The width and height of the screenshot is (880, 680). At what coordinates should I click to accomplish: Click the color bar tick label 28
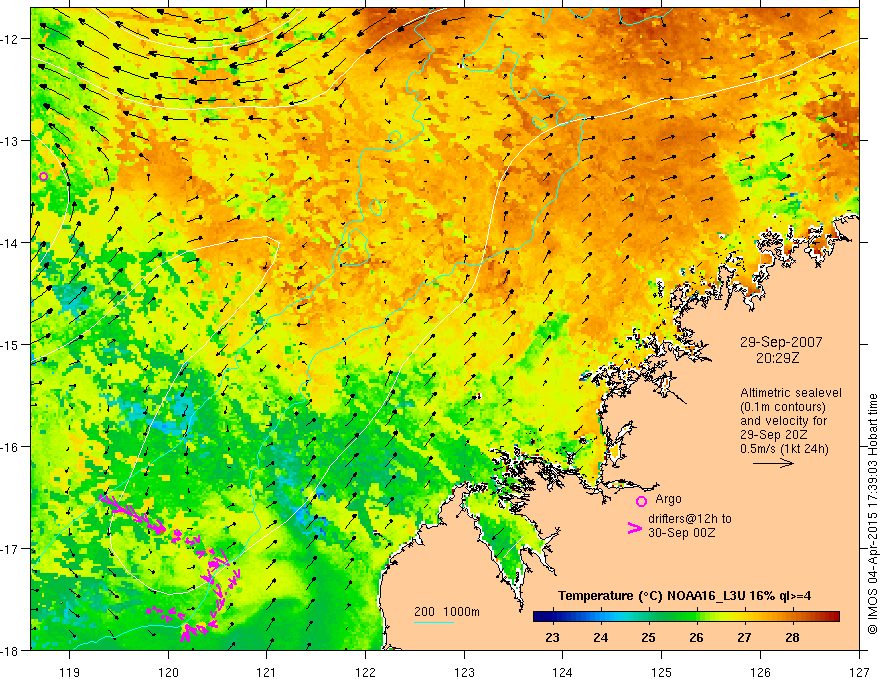coord(792,637)
